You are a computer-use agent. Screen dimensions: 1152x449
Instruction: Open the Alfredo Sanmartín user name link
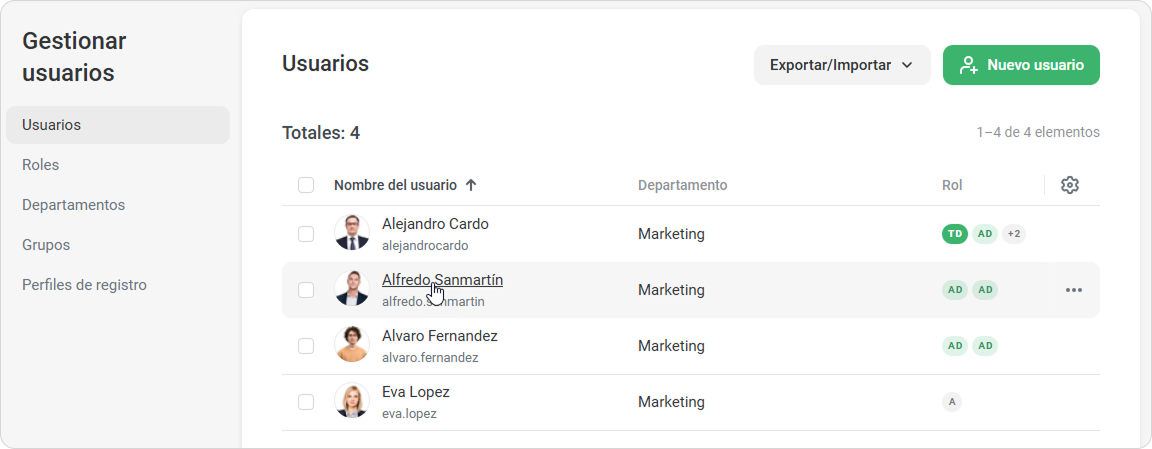click(x=442, y=280)
